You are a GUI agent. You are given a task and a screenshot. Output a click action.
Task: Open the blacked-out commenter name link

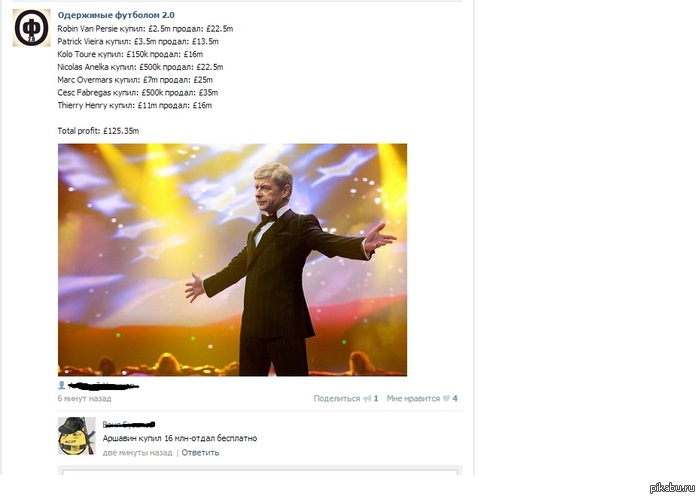[x=129, y=424]
